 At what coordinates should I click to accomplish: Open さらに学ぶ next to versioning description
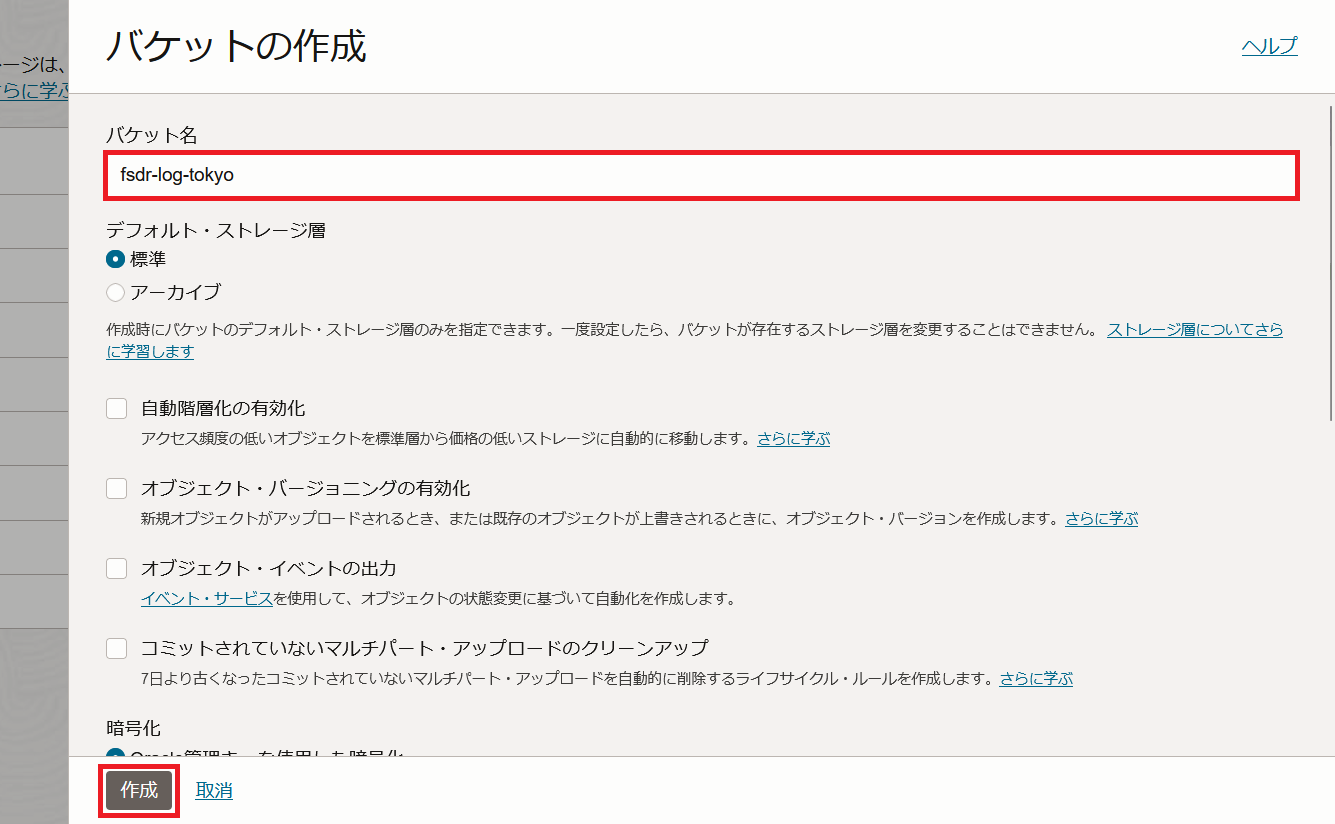tap(1100, 517)
